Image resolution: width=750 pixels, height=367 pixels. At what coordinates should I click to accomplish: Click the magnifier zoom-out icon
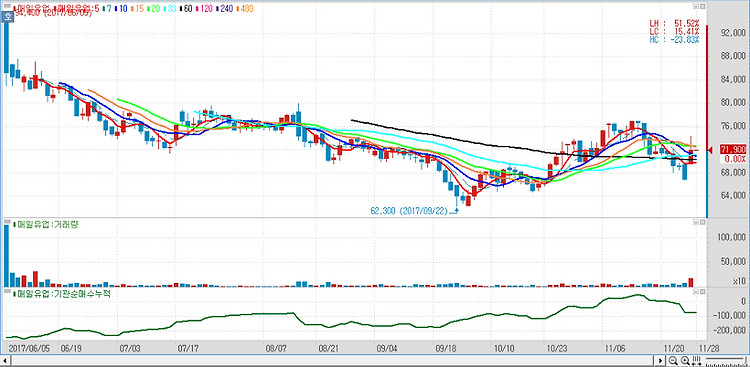pos(673,360)
